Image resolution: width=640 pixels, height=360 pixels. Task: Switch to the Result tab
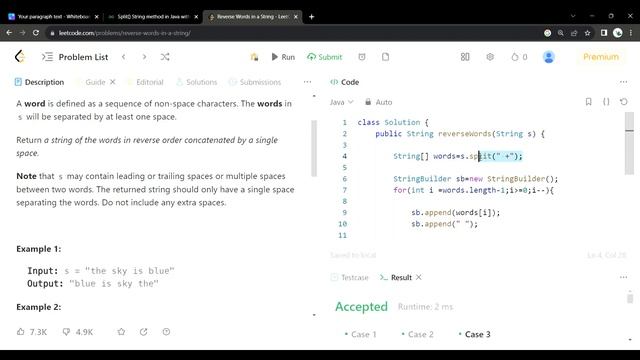pos(396,278)
